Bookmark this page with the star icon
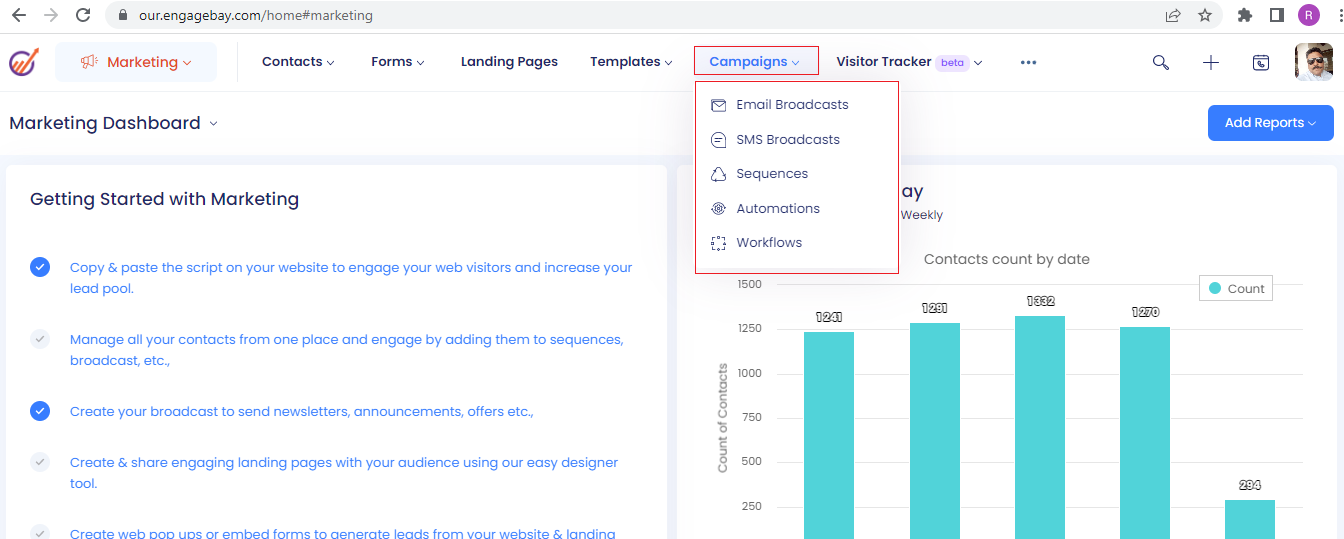This screenshot has width=1344, height=539. 1205,15
